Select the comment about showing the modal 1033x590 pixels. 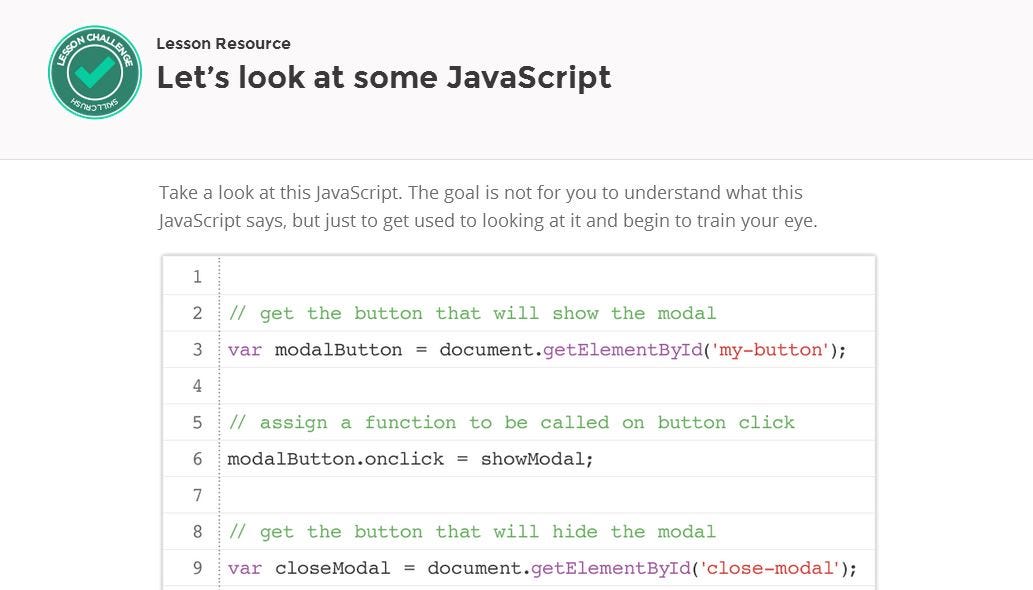[x=472, y=313]
